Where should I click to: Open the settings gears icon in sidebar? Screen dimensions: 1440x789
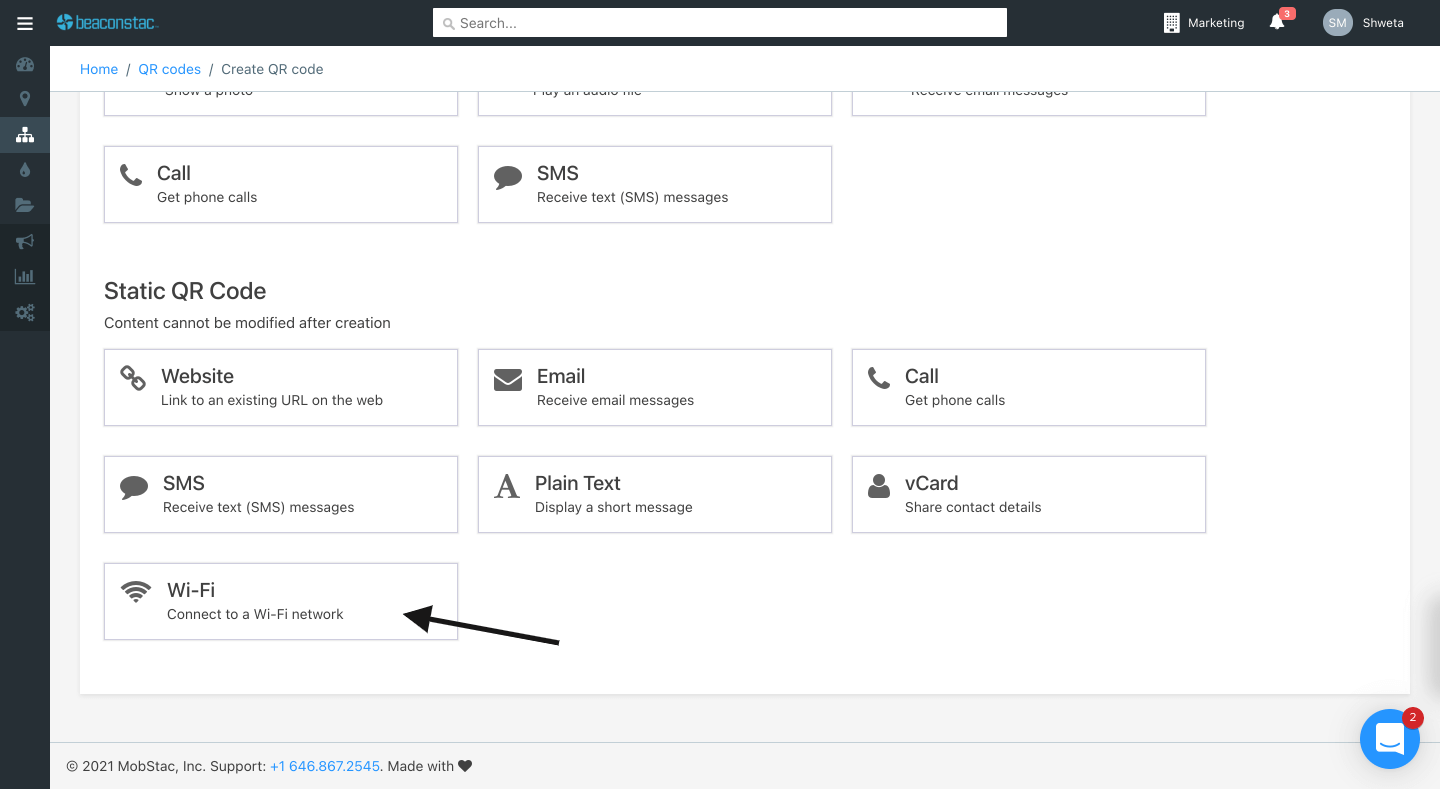[25, 312]
